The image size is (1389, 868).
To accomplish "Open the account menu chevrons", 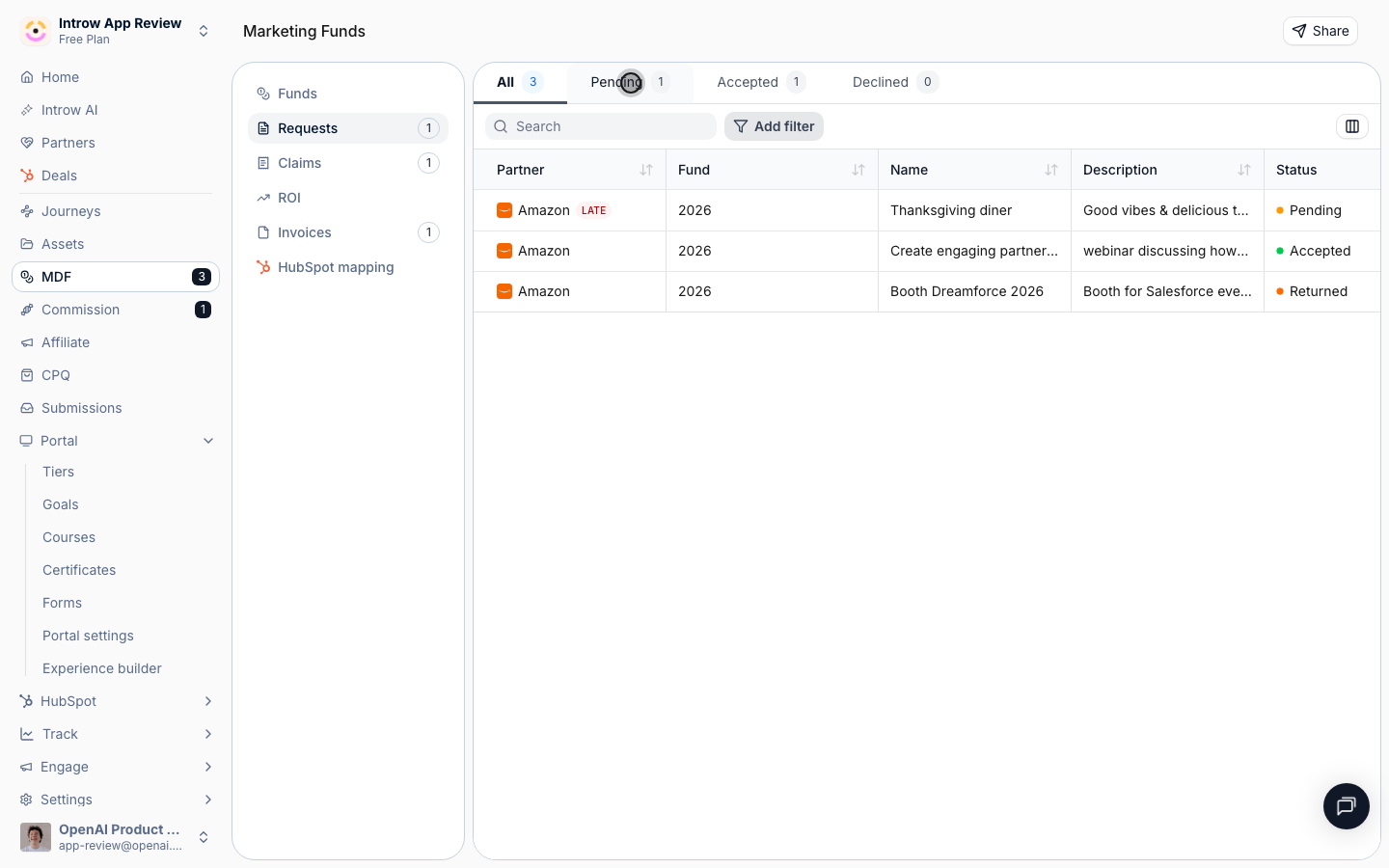I will [x=204, y=837].
